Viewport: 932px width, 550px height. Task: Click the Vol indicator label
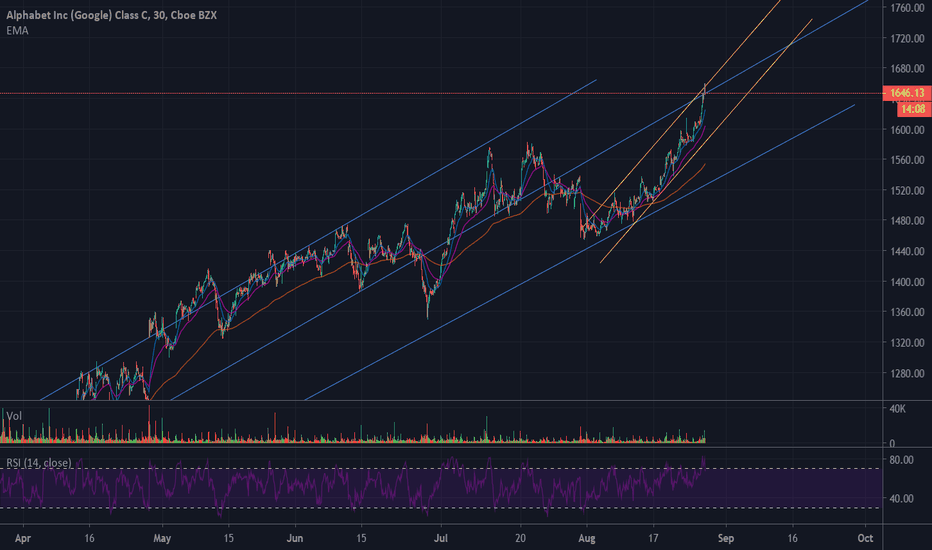14,416
